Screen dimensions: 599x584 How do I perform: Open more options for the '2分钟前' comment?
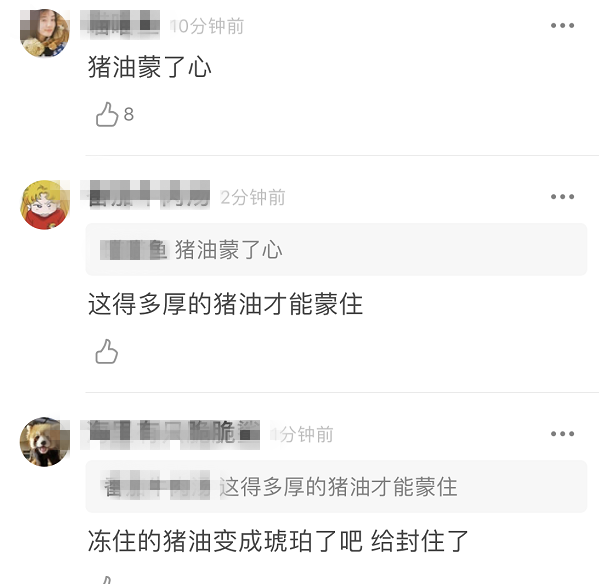pyautogui.click(x=562, y=197)
